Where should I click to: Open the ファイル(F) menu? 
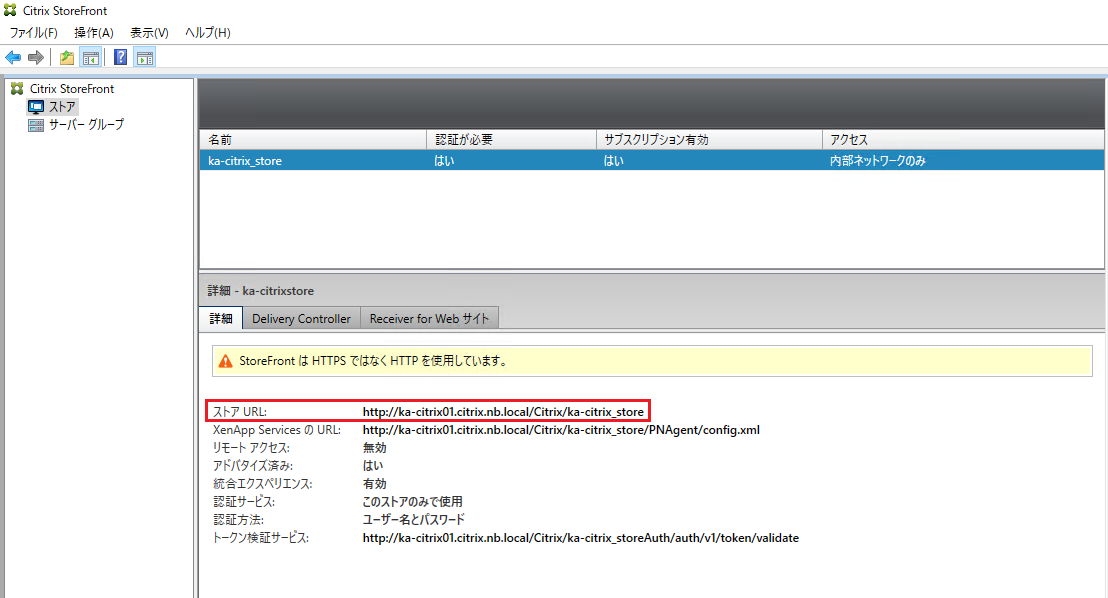click(x=33, y=33)
